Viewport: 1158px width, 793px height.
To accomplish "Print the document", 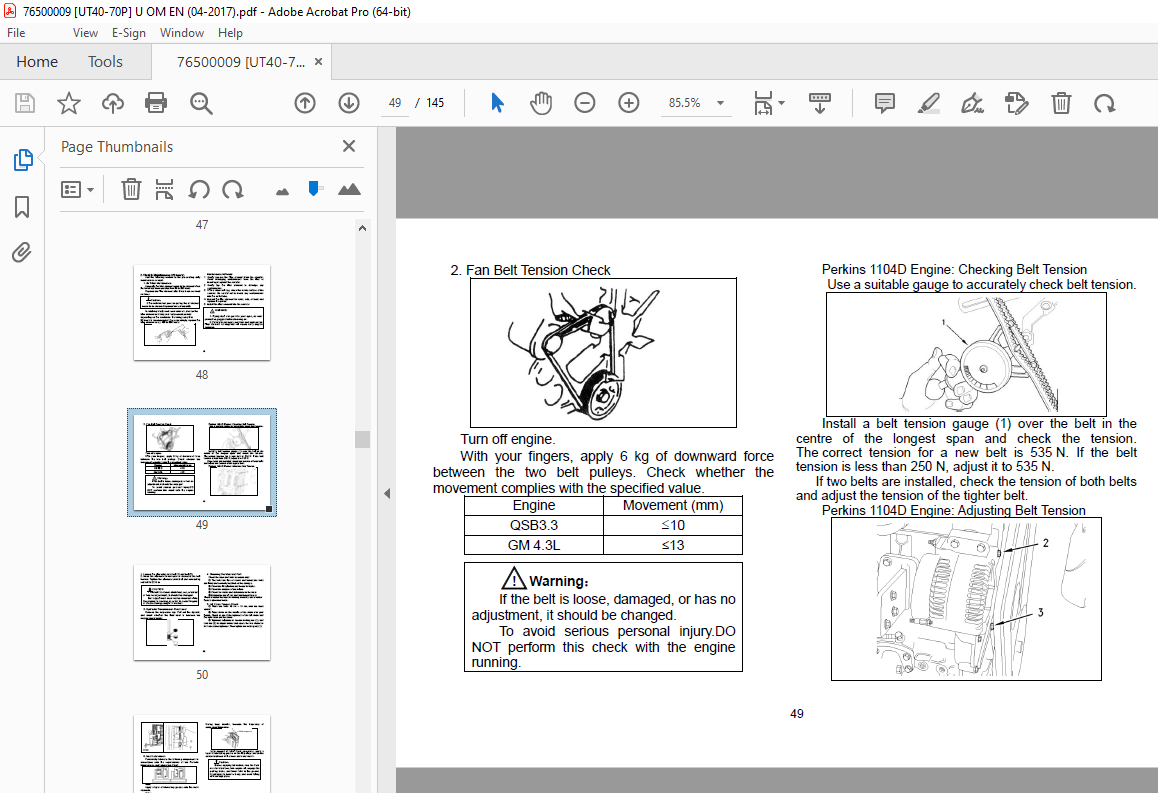I will 156,103.
